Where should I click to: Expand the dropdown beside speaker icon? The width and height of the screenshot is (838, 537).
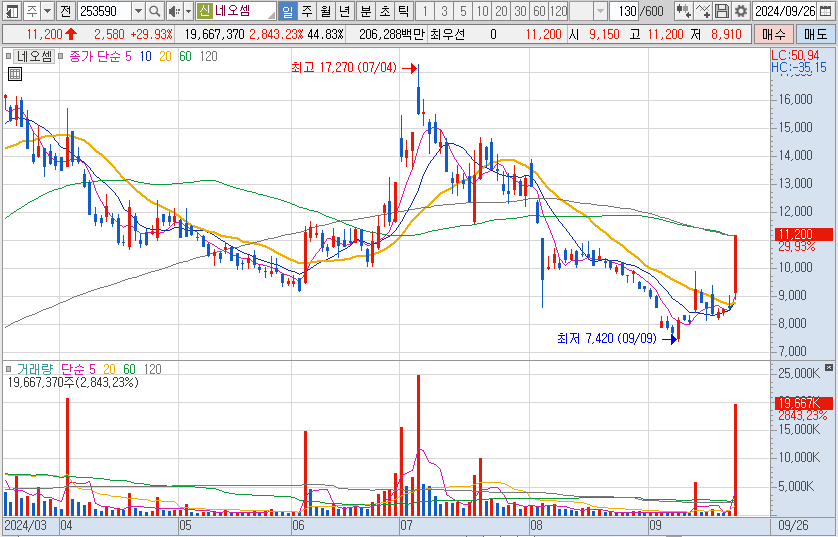[188, 11]
